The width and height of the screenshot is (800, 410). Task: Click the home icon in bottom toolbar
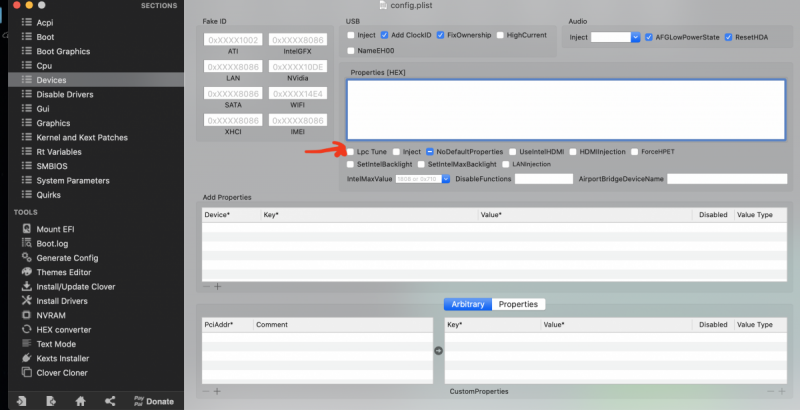(x=80, y=401)
